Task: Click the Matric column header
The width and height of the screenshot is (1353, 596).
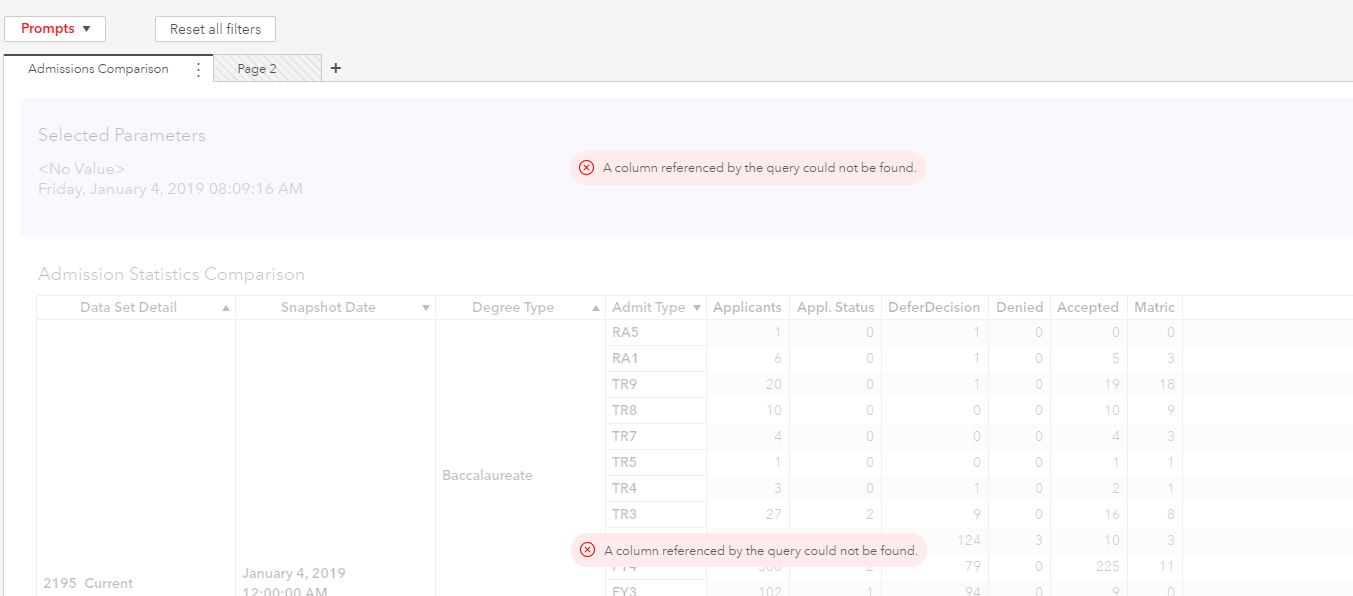Action: click(x=1154, y=308)
